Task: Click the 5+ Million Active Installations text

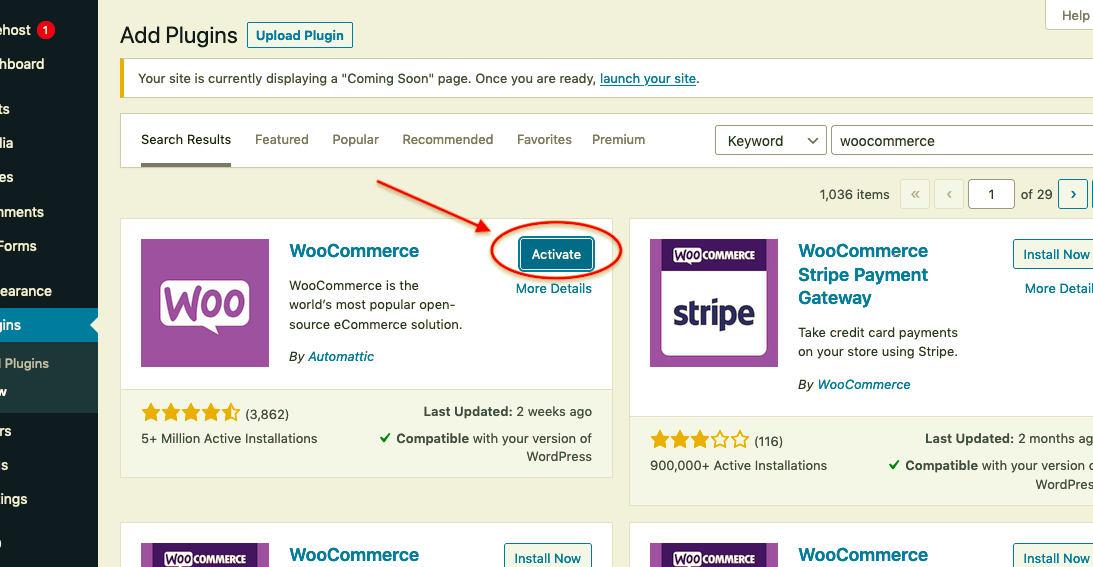Action: (x=229, y=439)
